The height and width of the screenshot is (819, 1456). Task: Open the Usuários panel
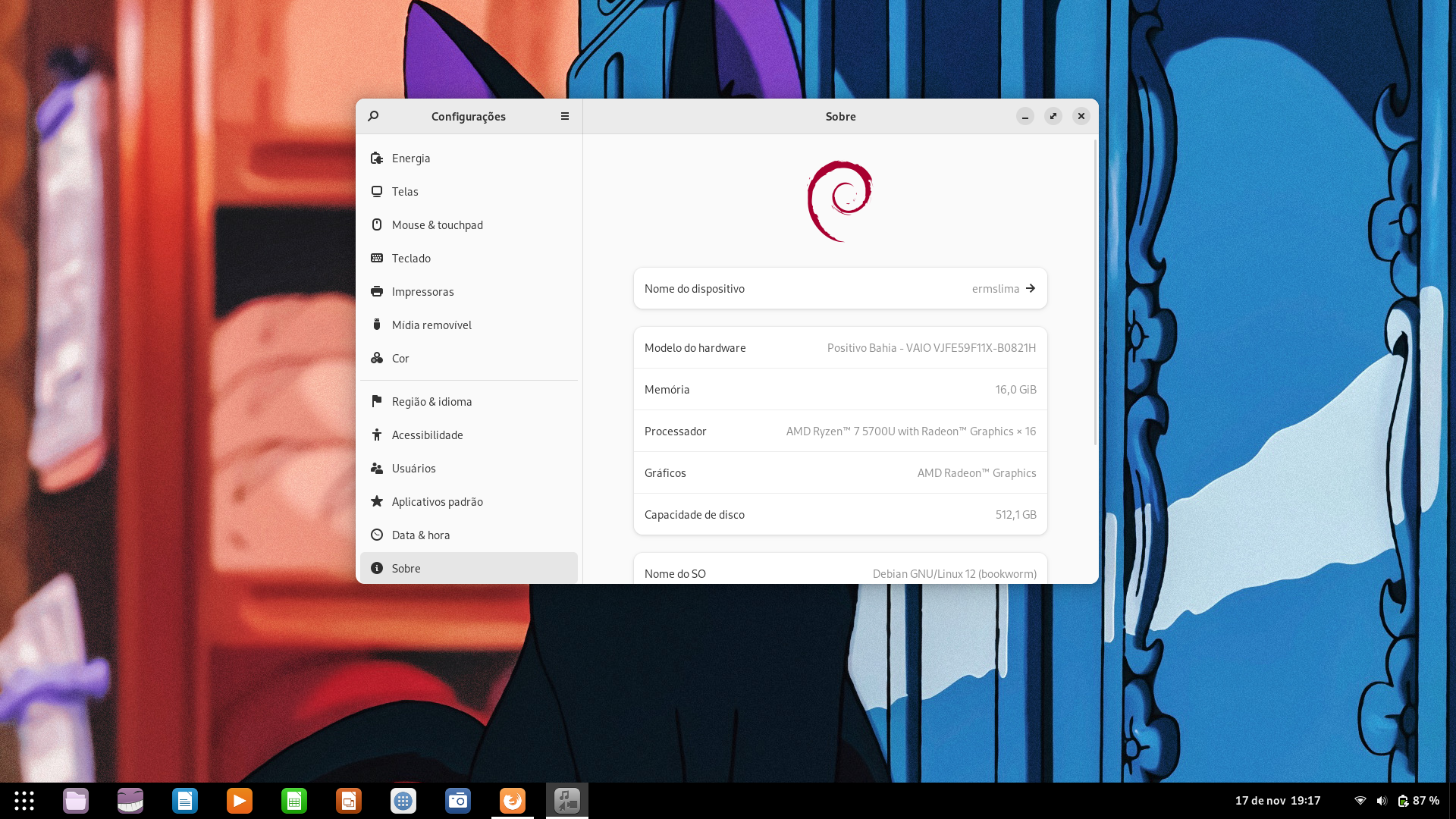point(469,468)
